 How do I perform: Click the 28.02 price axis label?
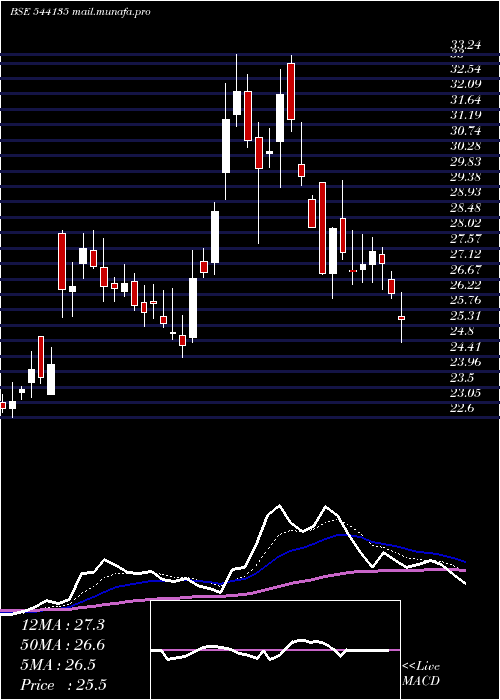pos(466,223)
